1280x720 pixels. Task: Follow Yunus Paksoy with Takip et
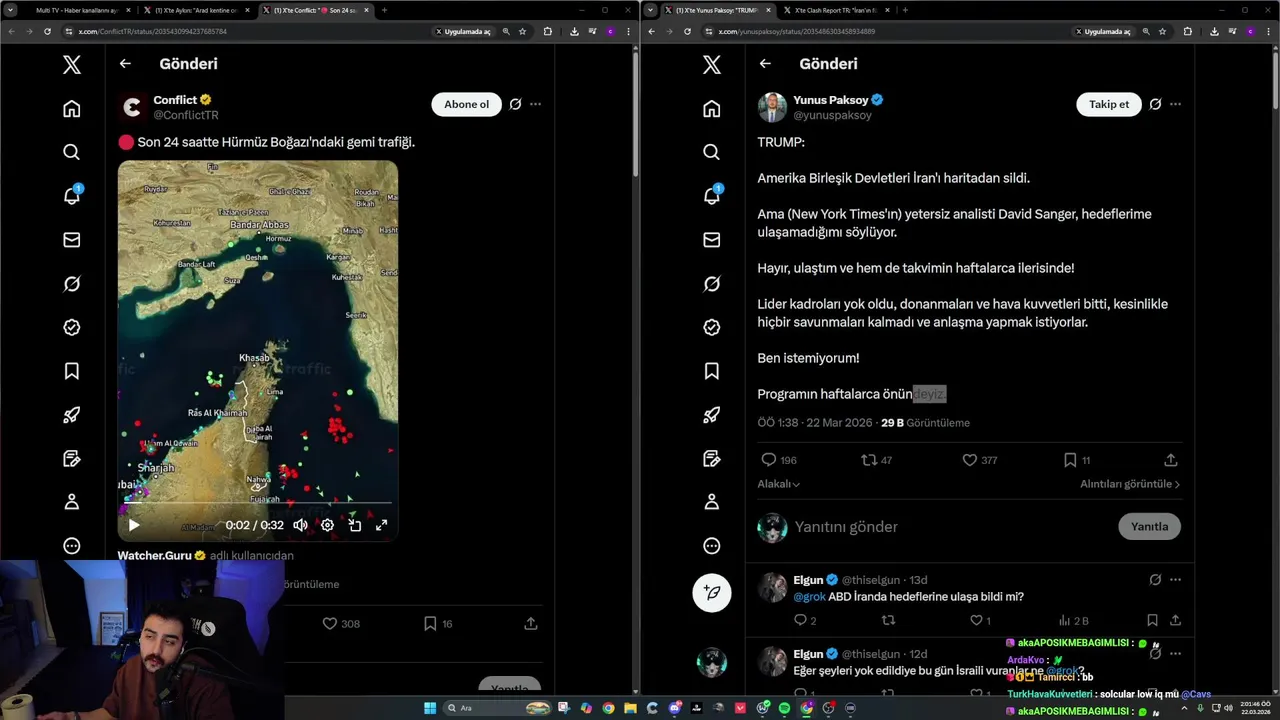click(x=1109, y=104)
